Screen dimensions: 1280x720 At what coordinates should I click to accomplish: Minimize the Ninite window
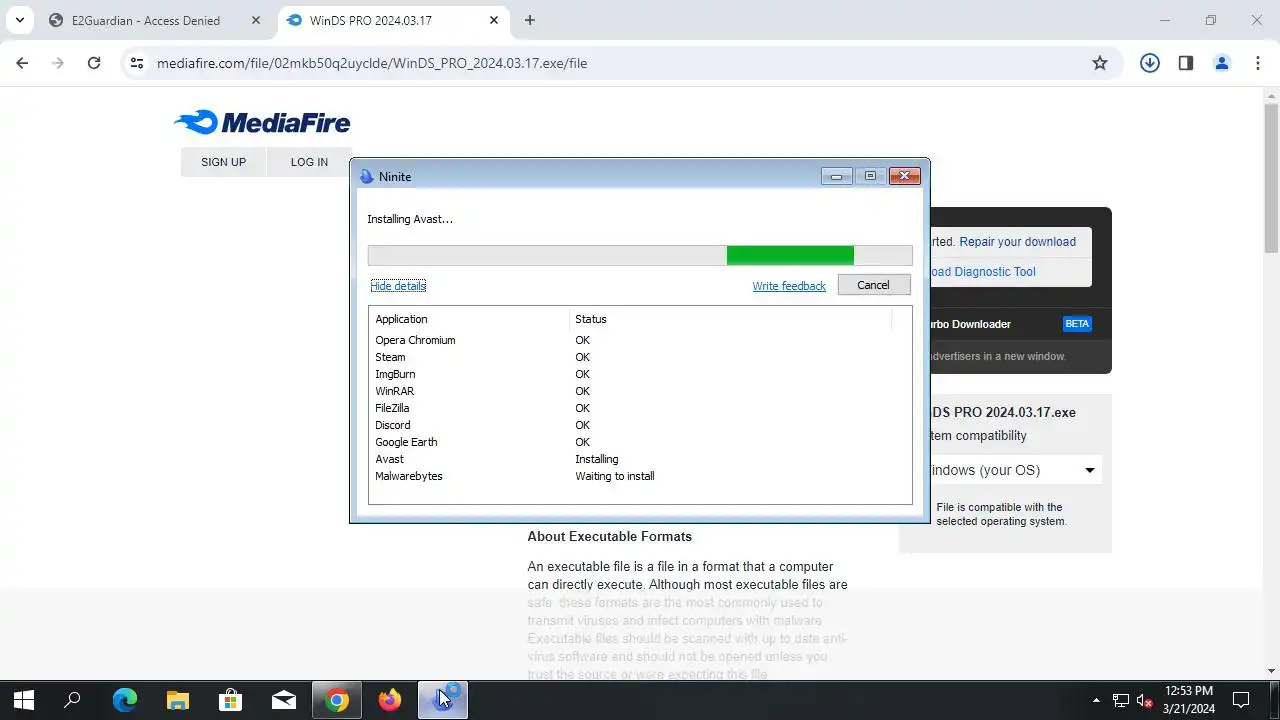(x=837, y=176)
